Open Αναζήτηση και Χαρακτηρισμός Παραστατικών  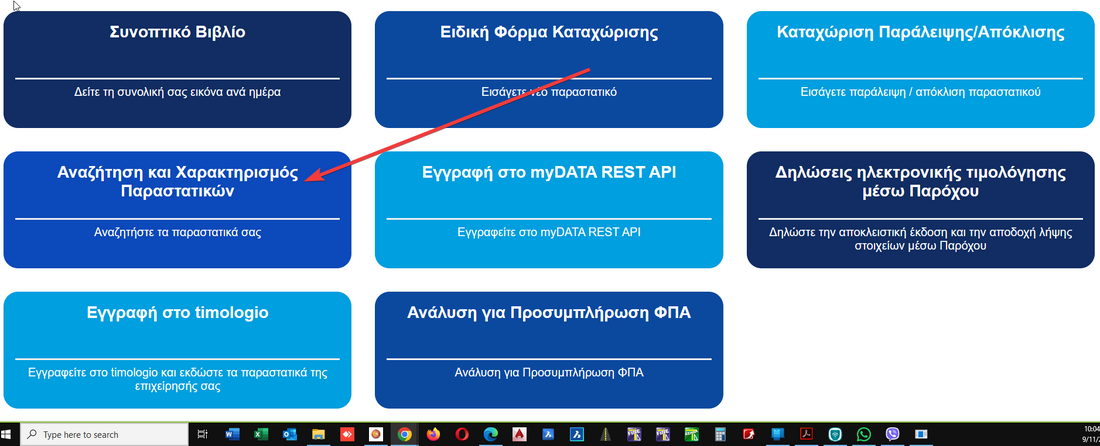click(177, 209)
